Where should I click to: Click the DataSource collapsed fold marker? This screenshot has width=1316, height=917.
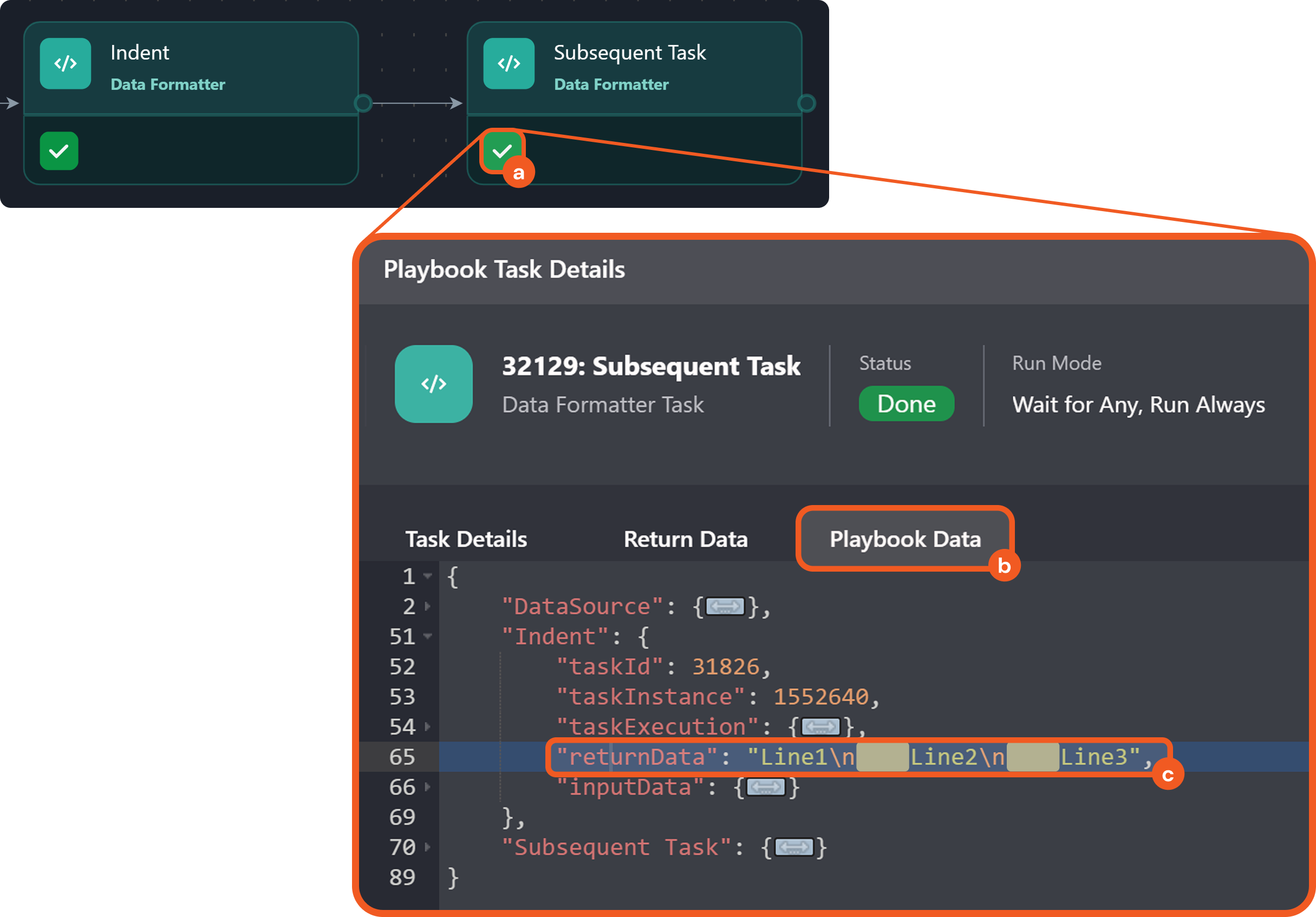tap(725, 607)
